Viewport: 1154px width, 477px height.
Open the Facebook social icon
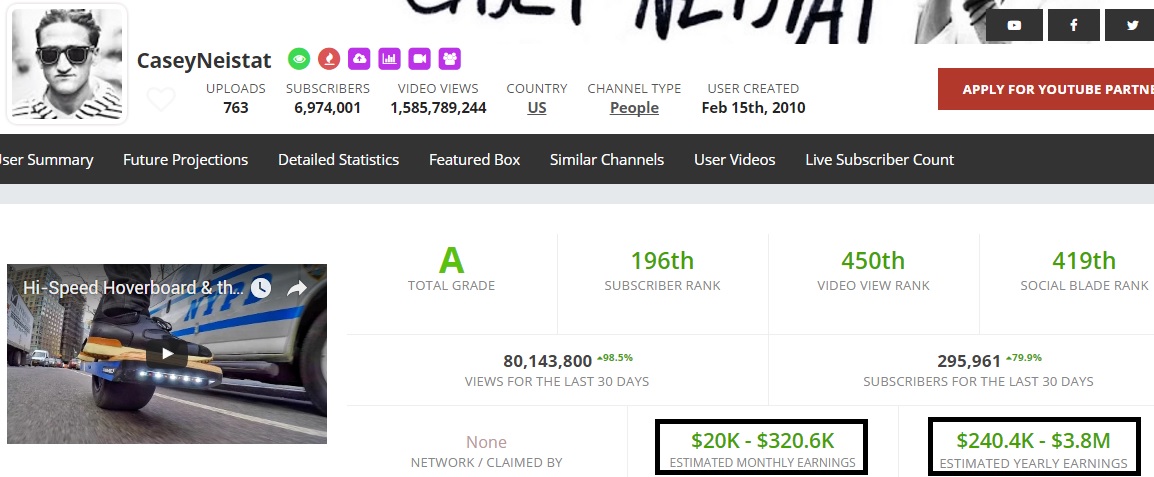point(1073,25)
